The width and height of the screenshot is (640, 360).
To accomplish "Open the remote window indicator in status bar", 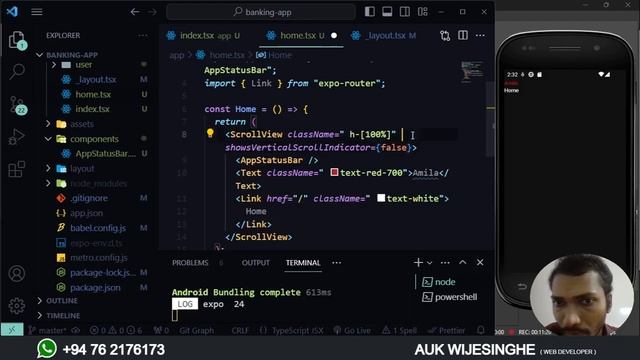I will coord(12,330).
